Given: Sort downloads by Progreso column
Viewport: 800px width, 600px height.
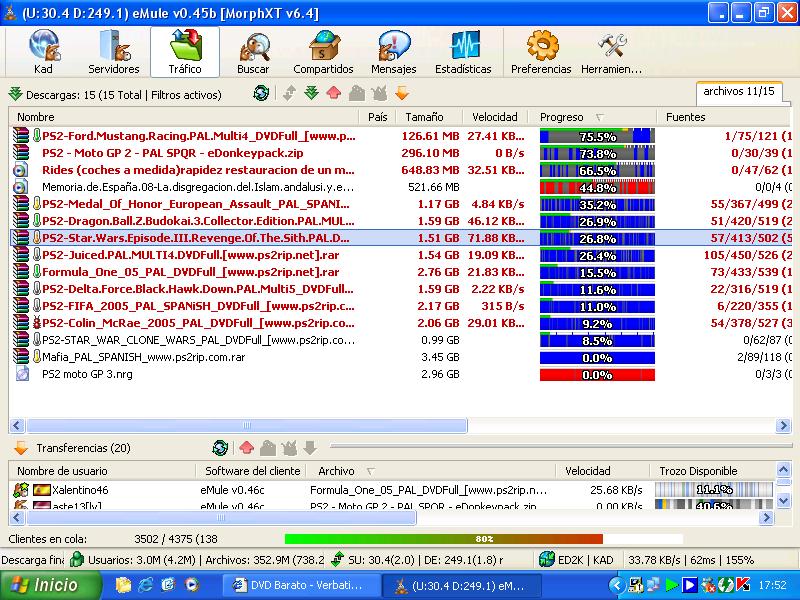Looking at the screenshot, I should [592, 117].
